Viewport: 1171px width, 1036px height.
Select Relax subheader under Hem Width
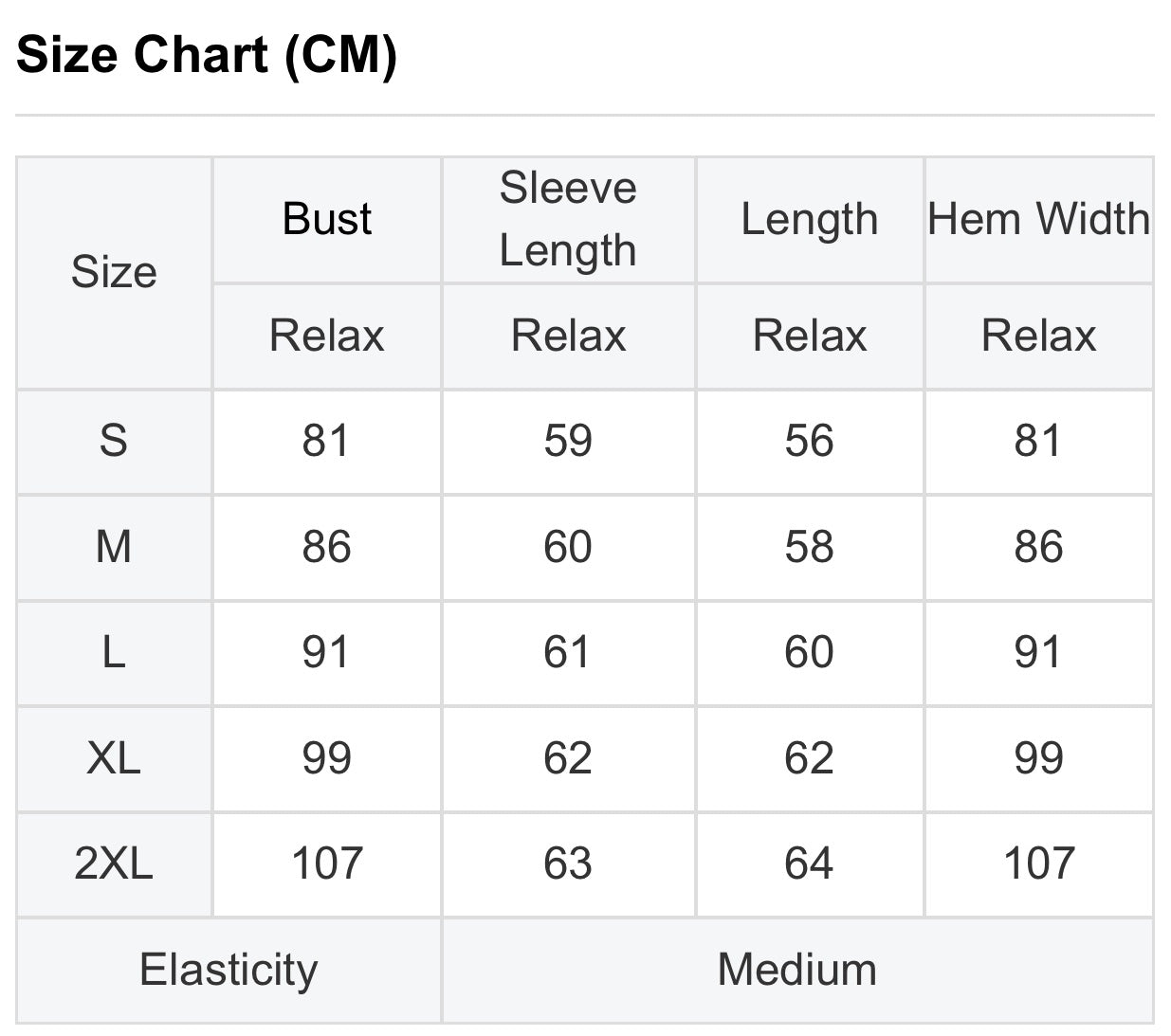click(1039, 336)
